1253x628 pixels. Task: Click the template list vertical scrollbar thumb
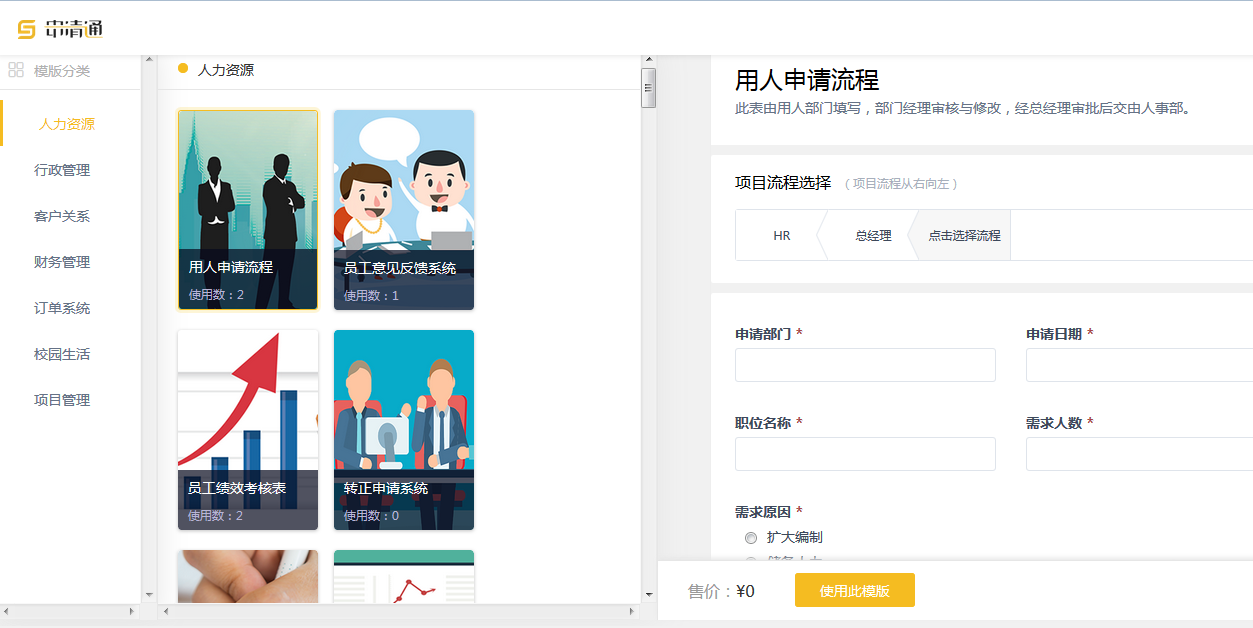(648, 88)
